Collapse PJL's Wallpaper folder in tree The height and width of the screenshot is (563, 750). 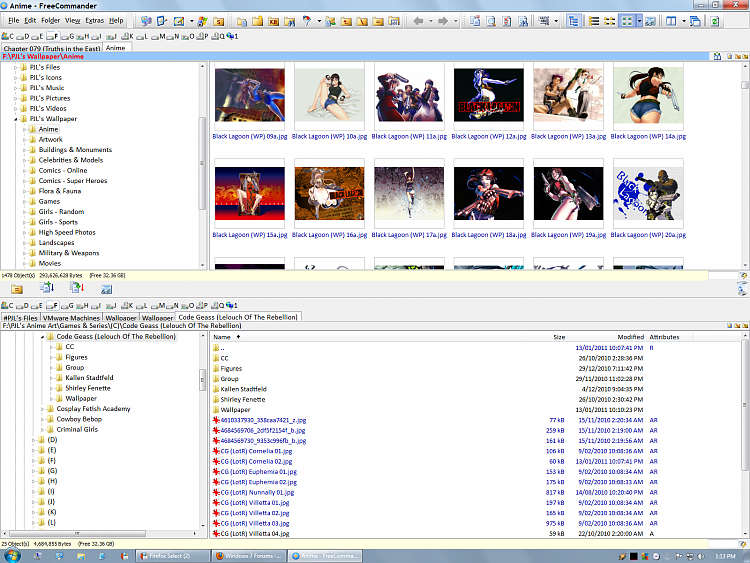pyautogui.click(x=15, y=119)
